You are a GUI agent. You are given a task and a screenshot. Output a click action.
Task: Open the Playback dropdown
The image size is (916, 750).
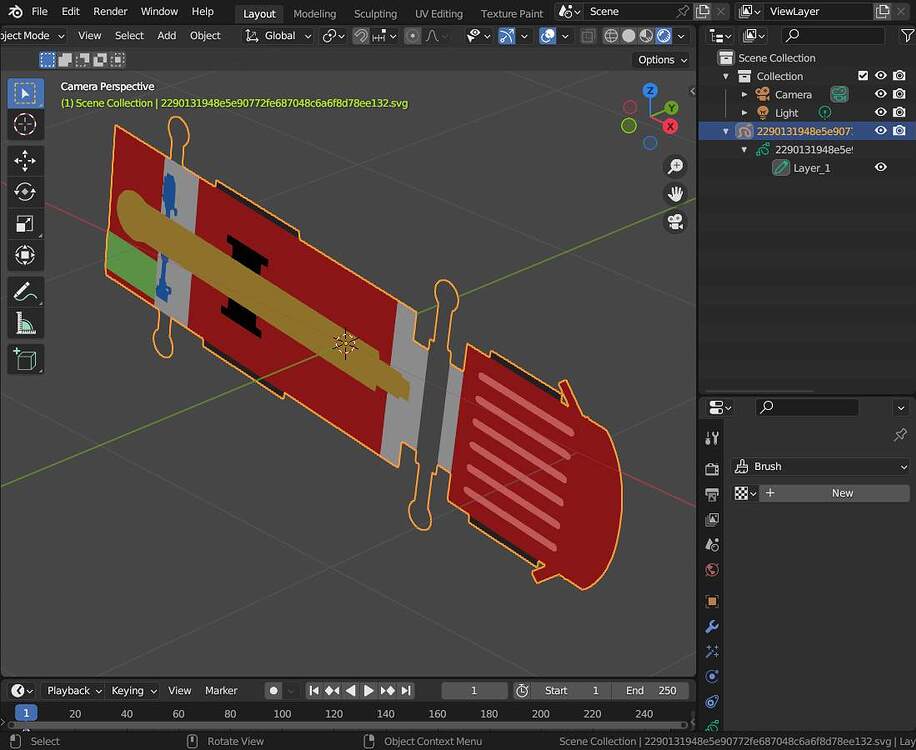[x=74, y=690]
